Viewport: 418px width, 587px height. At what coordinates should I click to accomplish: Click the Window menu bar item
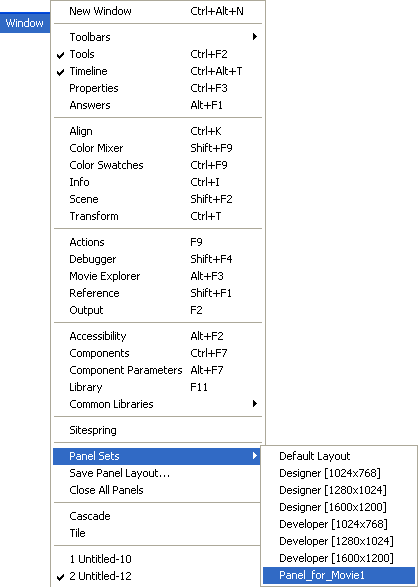coord(25,23)
